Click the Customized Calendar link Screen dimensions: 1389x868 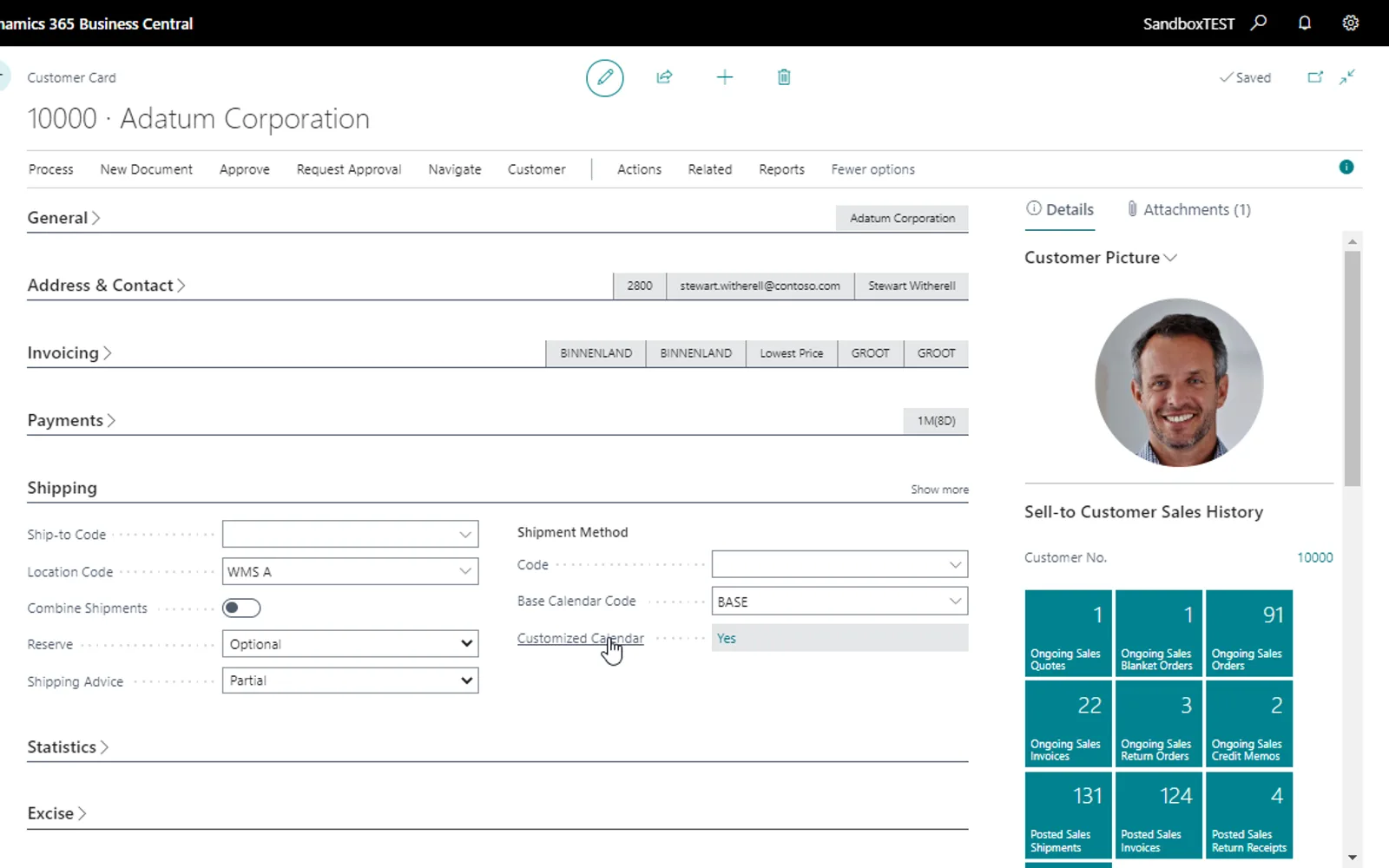tap(581, 638)
